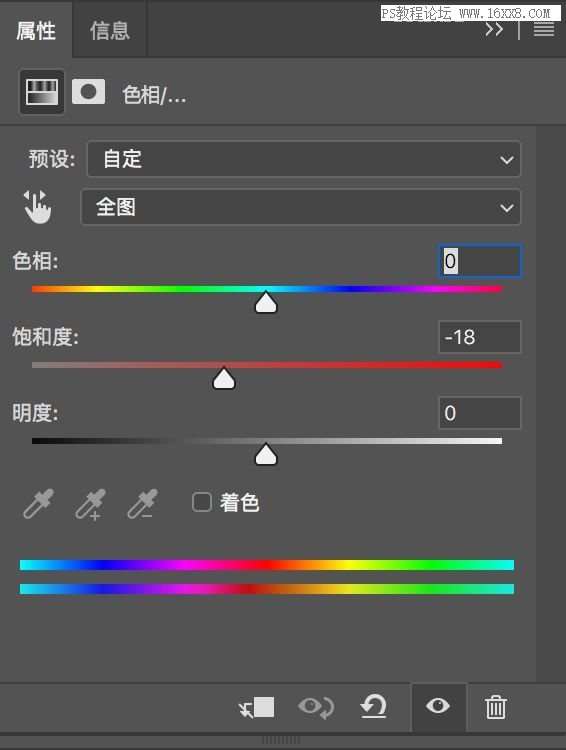Image resolution: width=566 pixels, height=750 pixels.
Task: Select the subtract from sample eyedropper
Action: point(142,504)
